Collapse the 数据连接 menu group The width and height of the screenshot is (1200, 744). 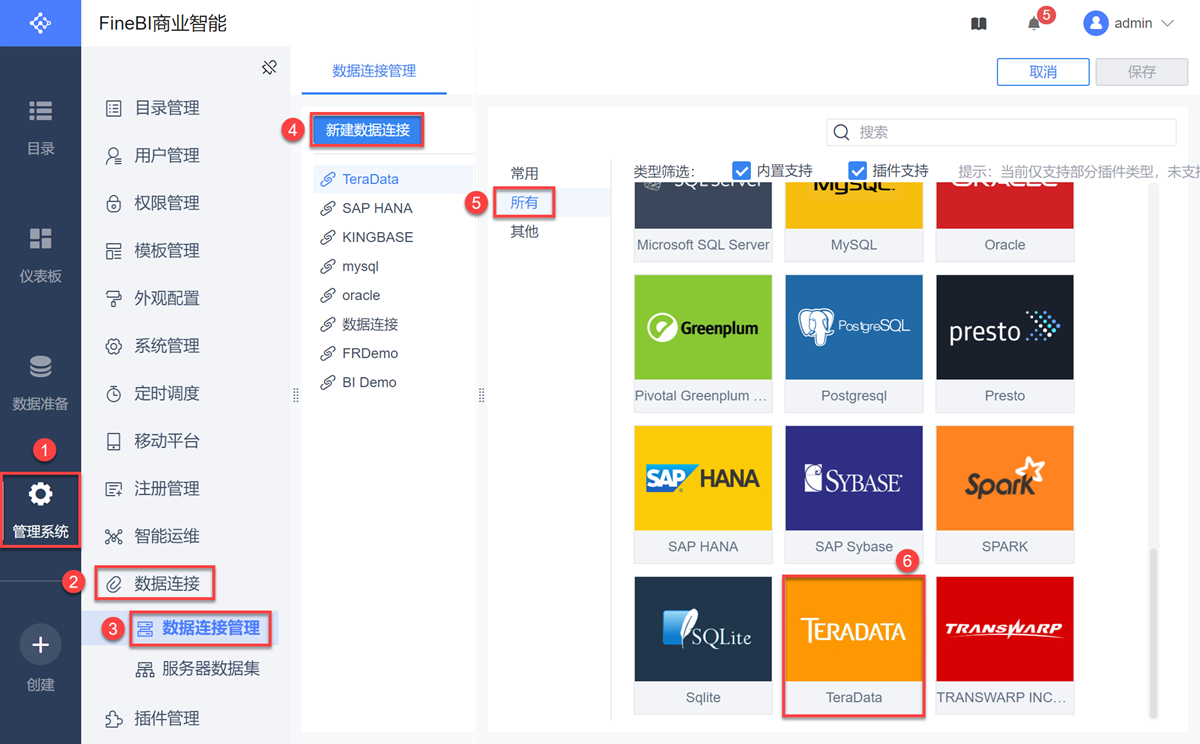click(155, 583)
